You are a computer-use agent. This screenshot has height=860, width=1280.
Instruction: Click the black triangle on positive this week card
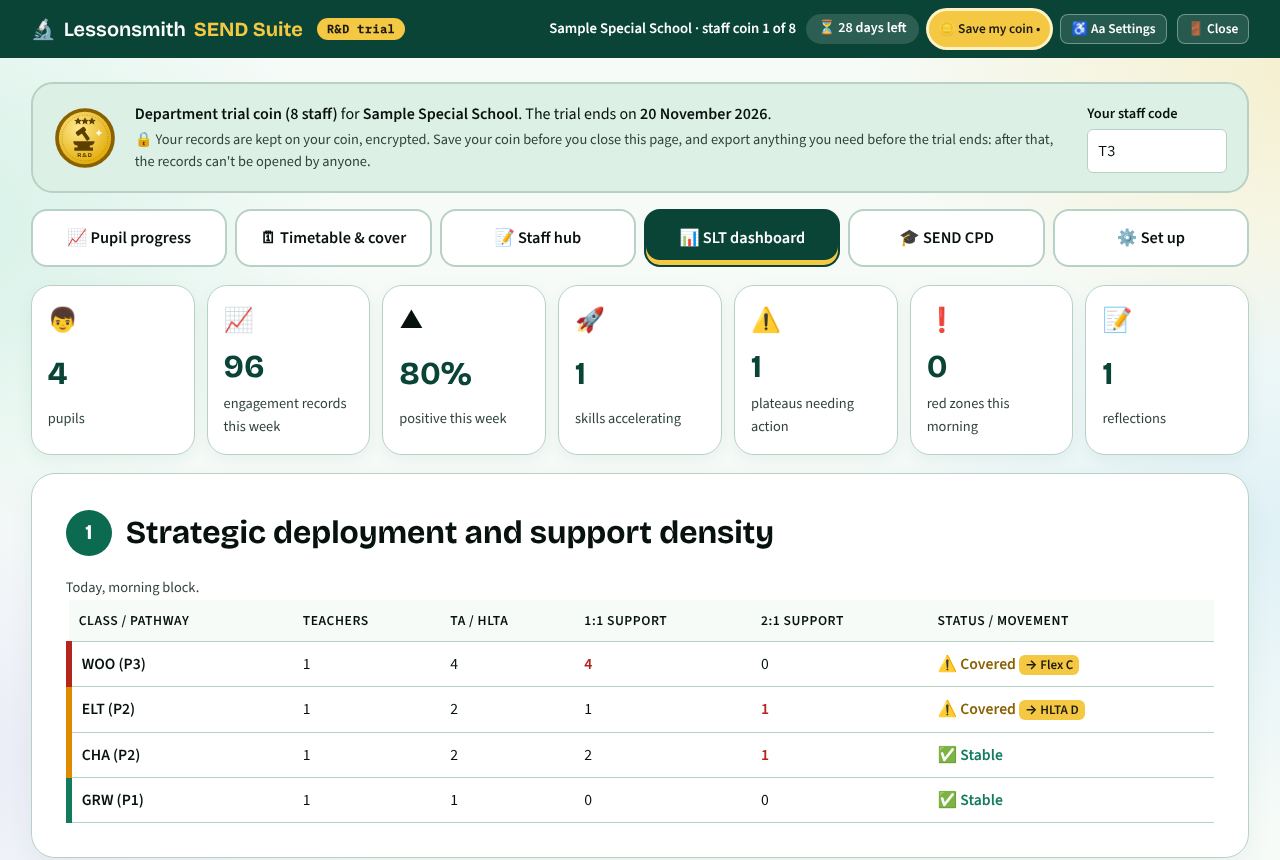coord(411,320)
